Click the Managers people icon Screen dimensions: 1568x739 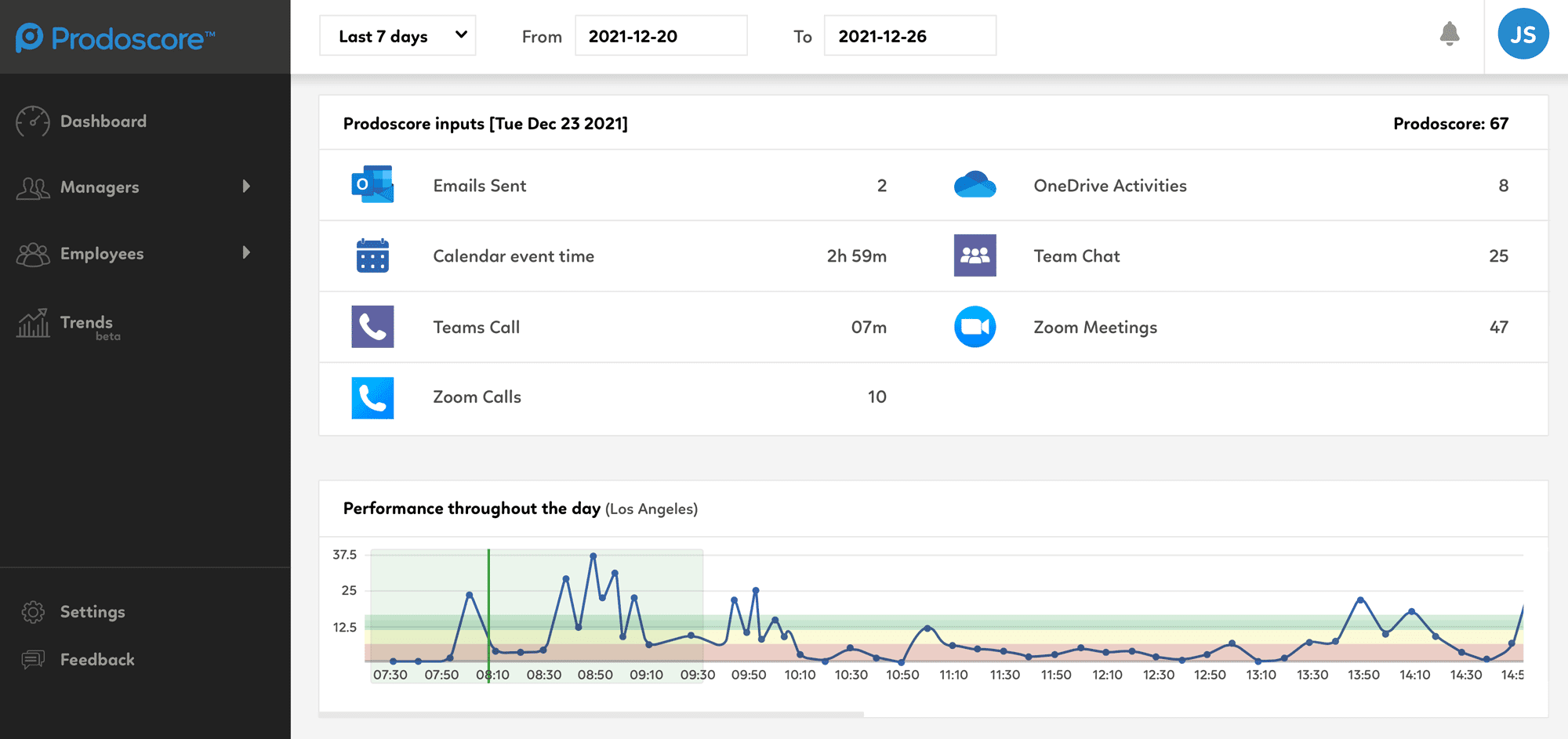(33, 188)
